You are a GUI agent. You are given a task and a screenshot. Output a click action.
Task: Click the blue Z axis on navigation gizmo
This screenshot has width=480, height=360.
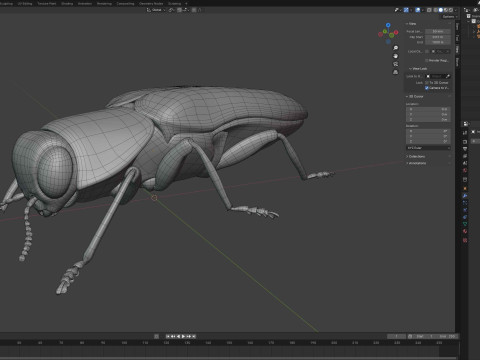pyautogui.click(x=388, y=25)
